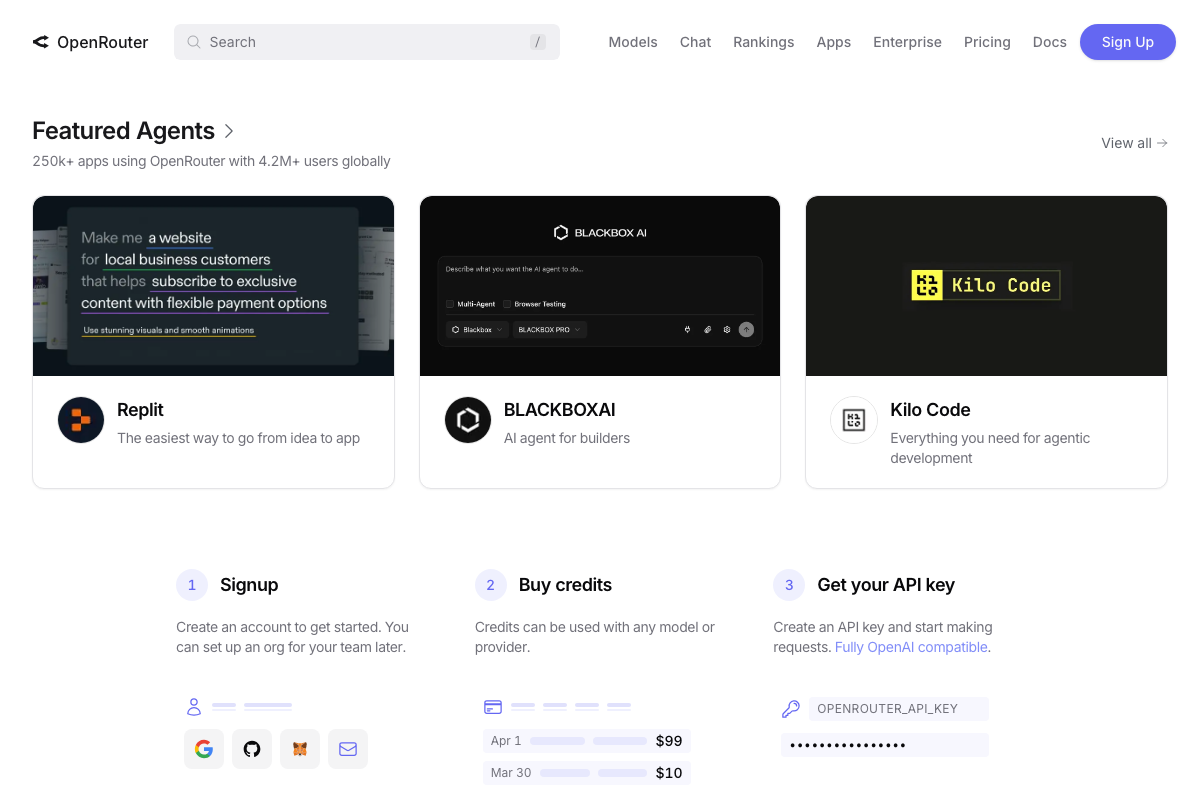Click the attachment icon in Blackbox preview
1200x800 pixels.
pos(707,329)
